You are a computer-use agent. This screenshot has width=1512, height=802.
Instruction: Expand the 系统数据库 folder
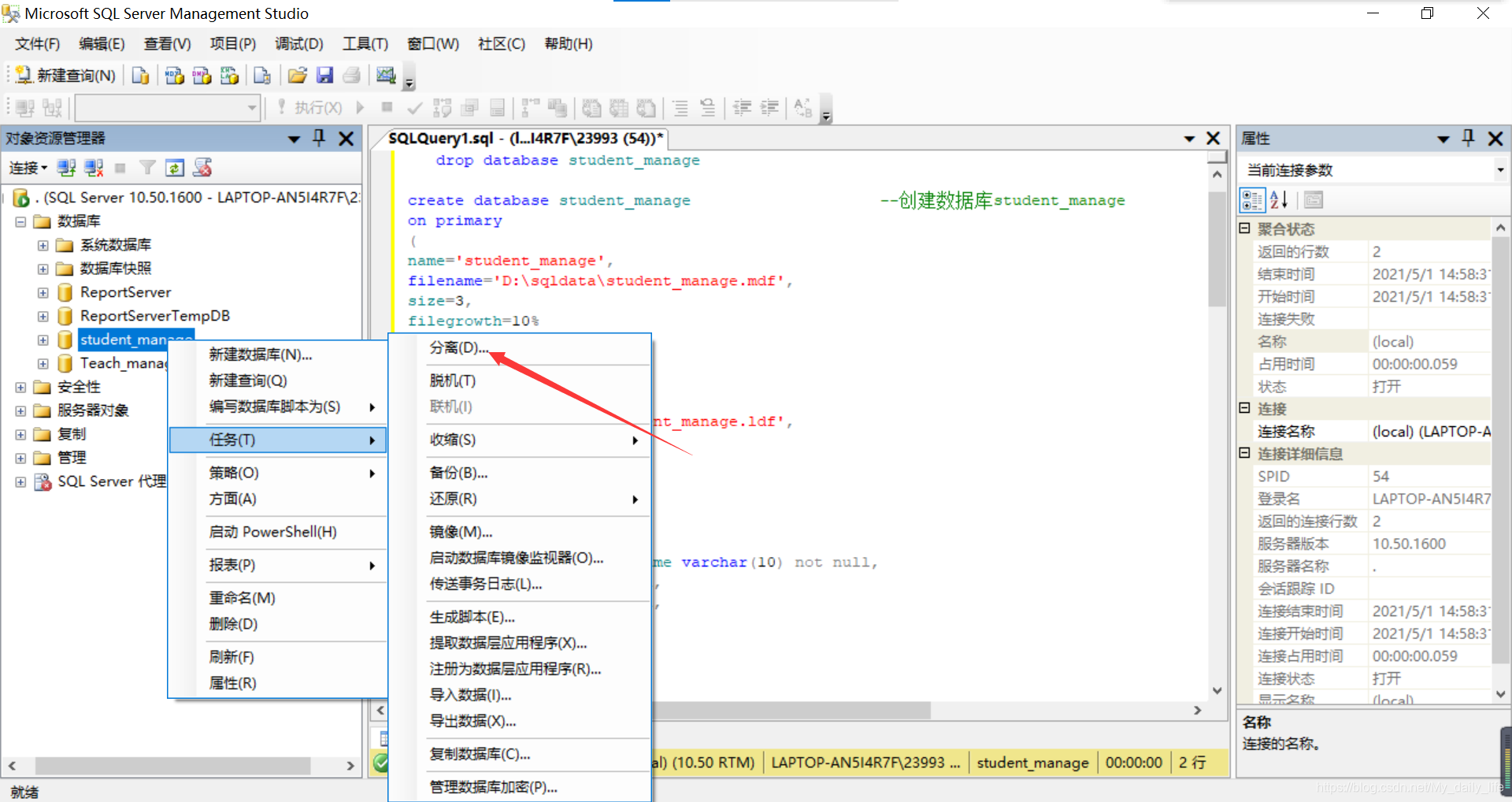point(43,245)
